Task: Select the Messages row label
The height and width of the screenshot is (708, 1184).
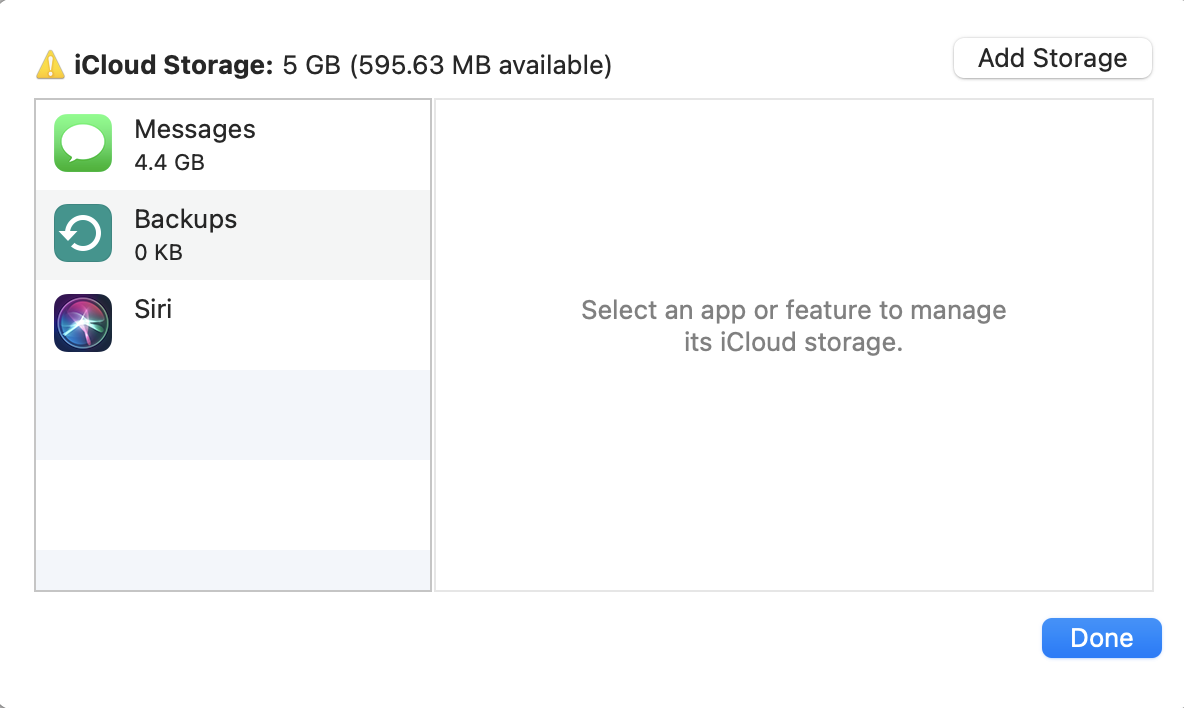Action: (x=195, y=130)
